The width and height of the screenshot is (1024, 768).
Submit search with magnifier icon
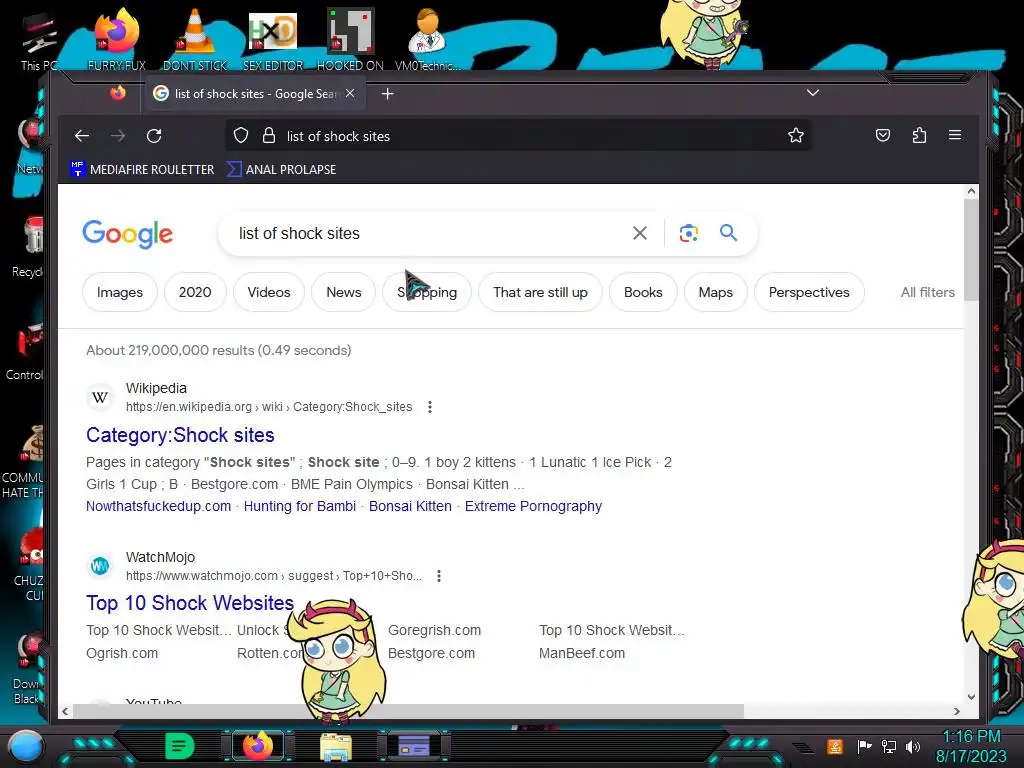pyautogui.click(x=728, y=232)
